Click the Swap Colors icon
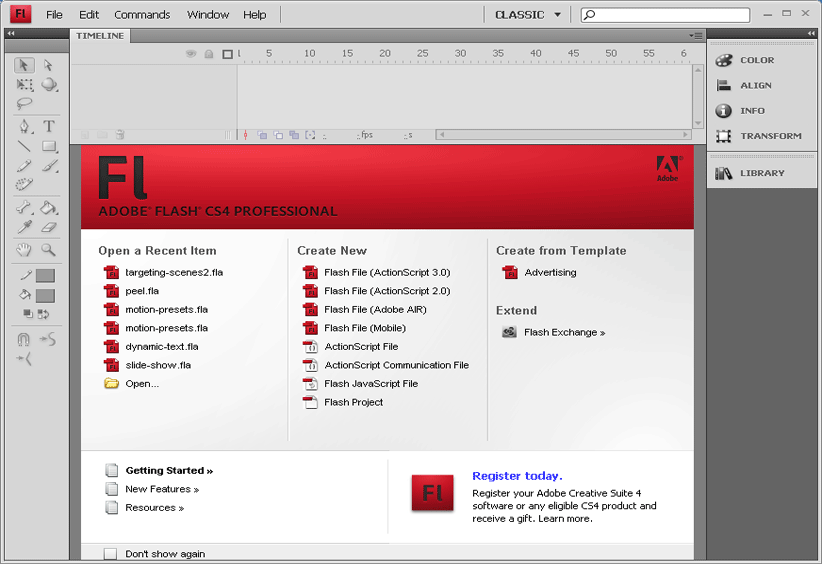The width and height of the screenshot is (822, 564). coord(44,314)
